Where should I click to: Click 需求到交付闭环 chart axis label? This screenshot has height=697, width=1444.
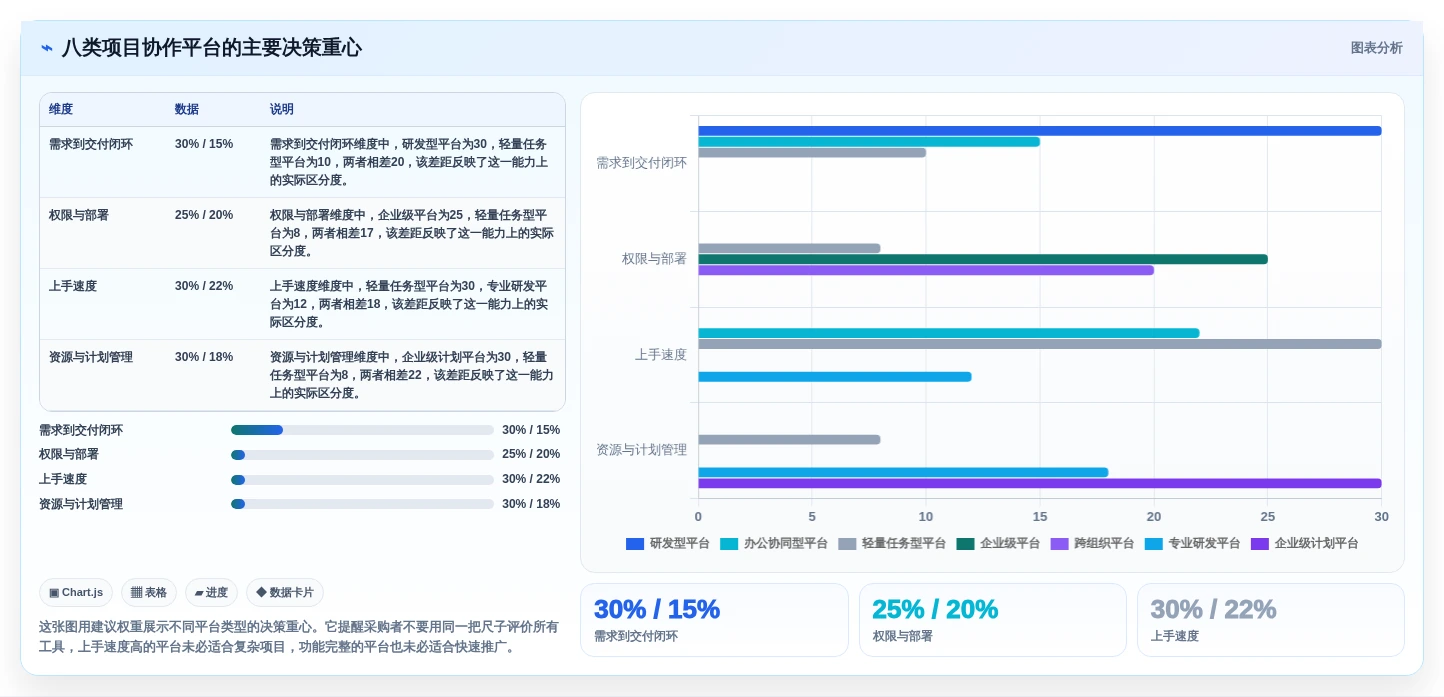(x=641, y=163)
